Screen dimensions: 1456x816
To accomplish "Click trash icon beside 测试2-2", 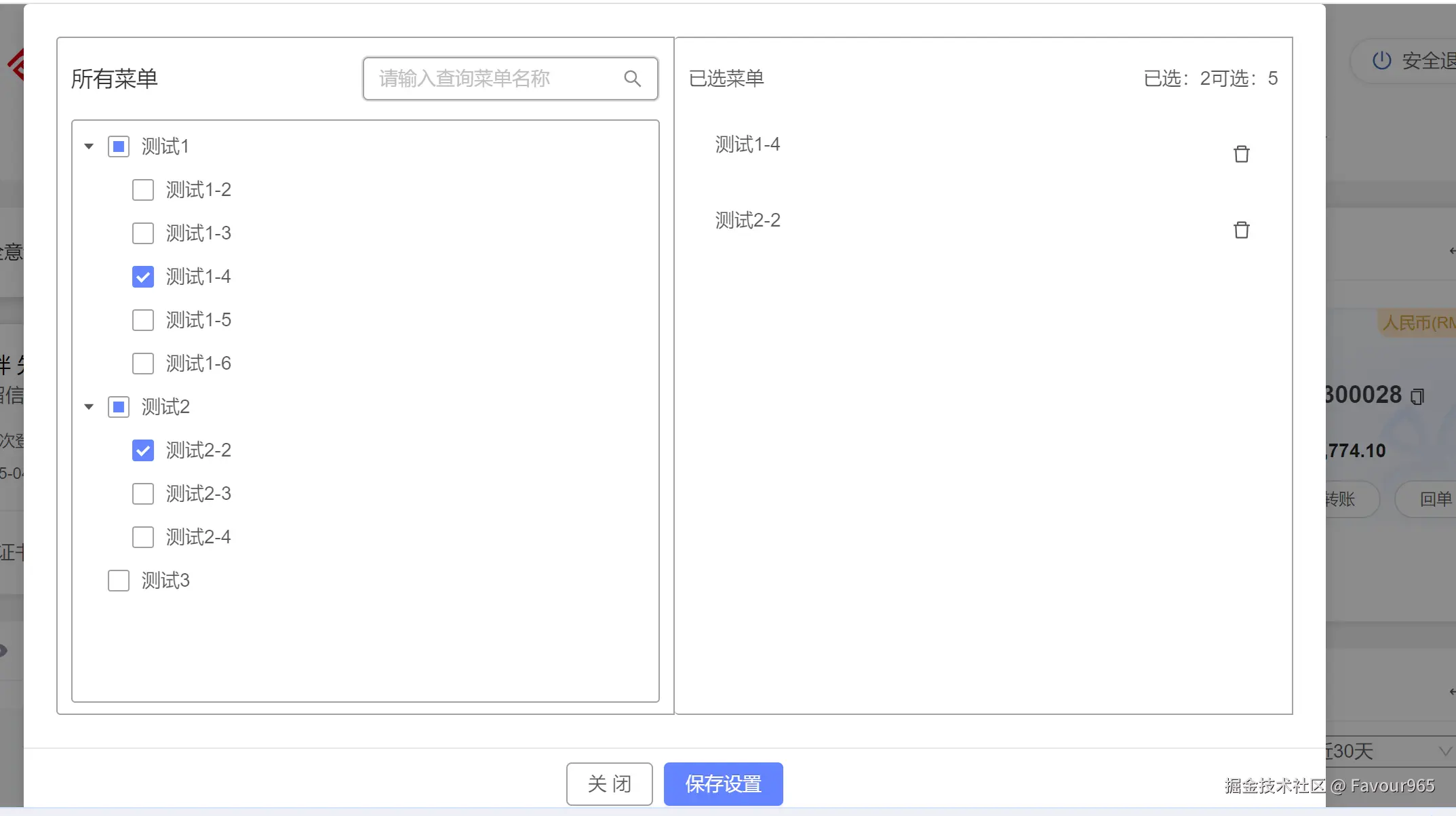I will coord(1241,230).
